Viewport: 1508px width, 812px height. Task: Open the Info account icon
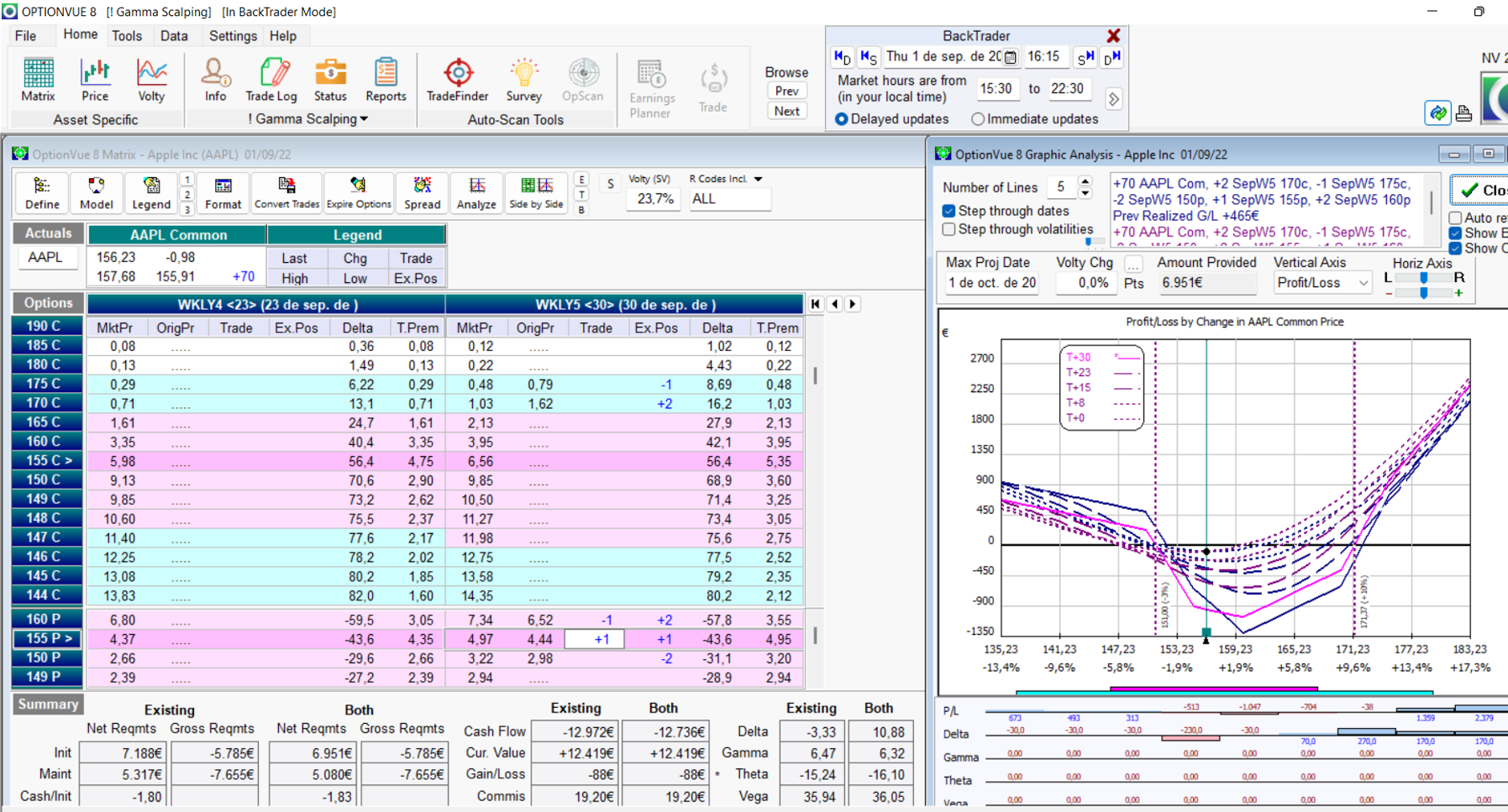click(x=215, y=81)
